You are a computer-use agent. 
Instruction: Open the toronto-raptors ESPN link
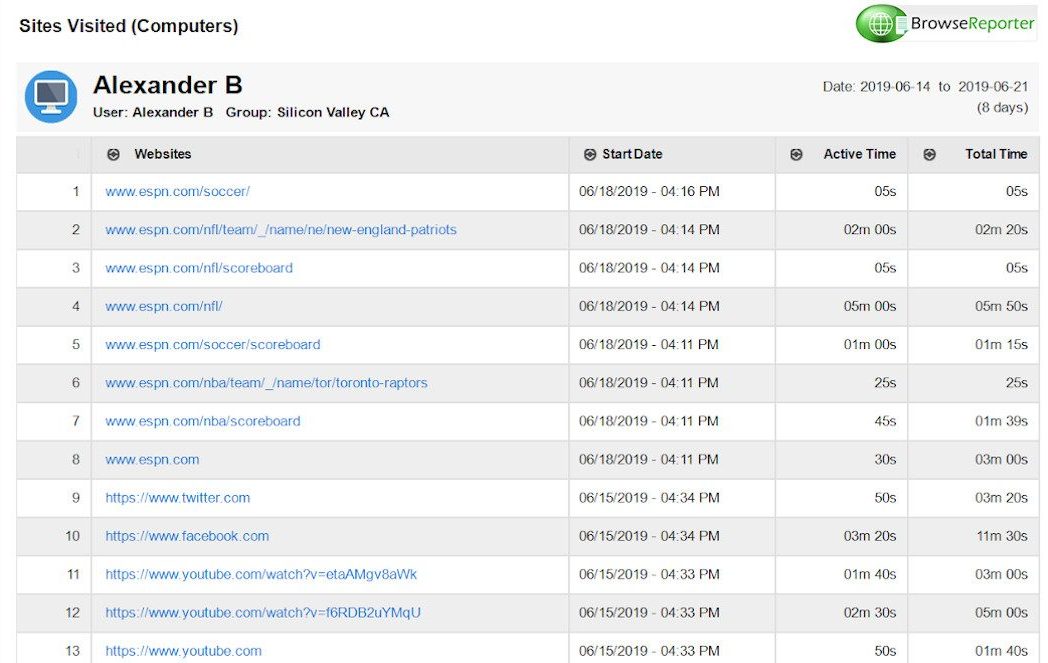point(266,382)
